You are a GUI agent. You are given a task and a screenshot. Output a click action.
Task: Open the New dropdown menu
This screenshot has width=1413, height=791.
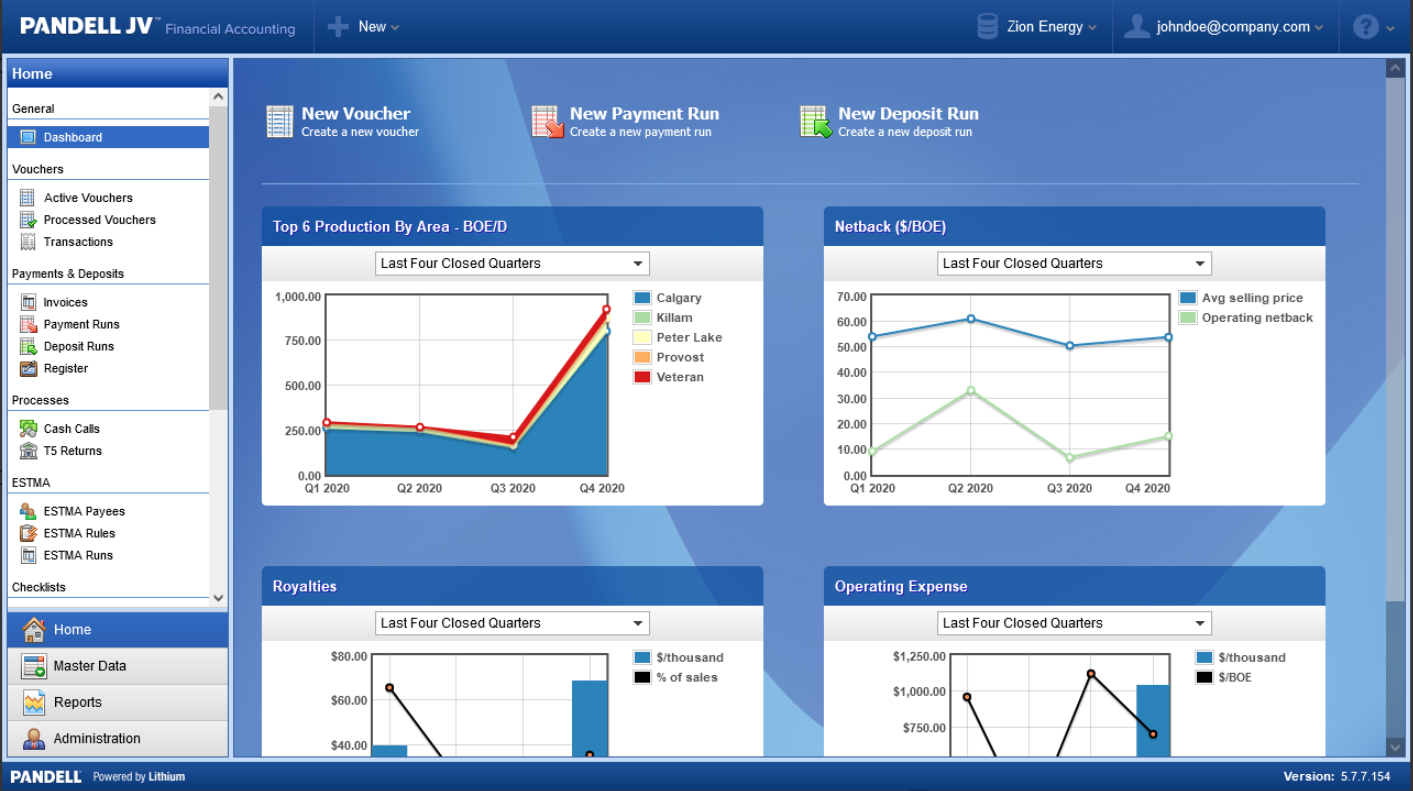[x=379, y=27]
